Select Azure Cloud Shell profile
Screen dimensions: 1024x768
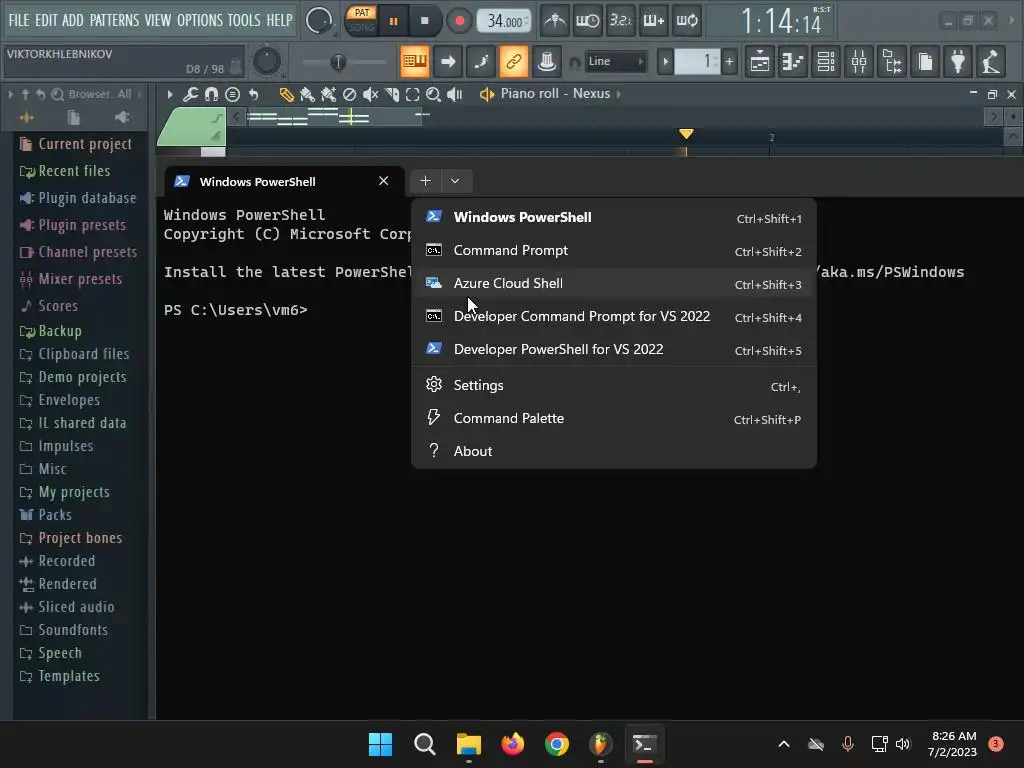(x=614, y=283)
